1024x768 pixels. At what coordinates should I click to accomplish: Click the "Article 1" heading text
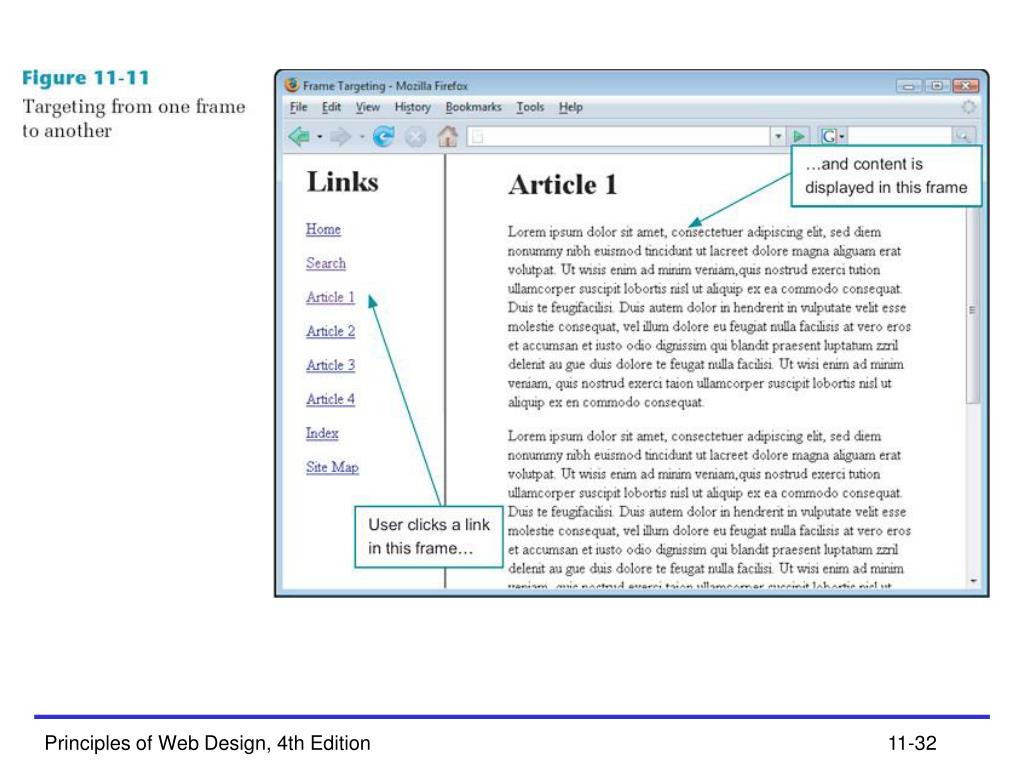coord(563,185)
